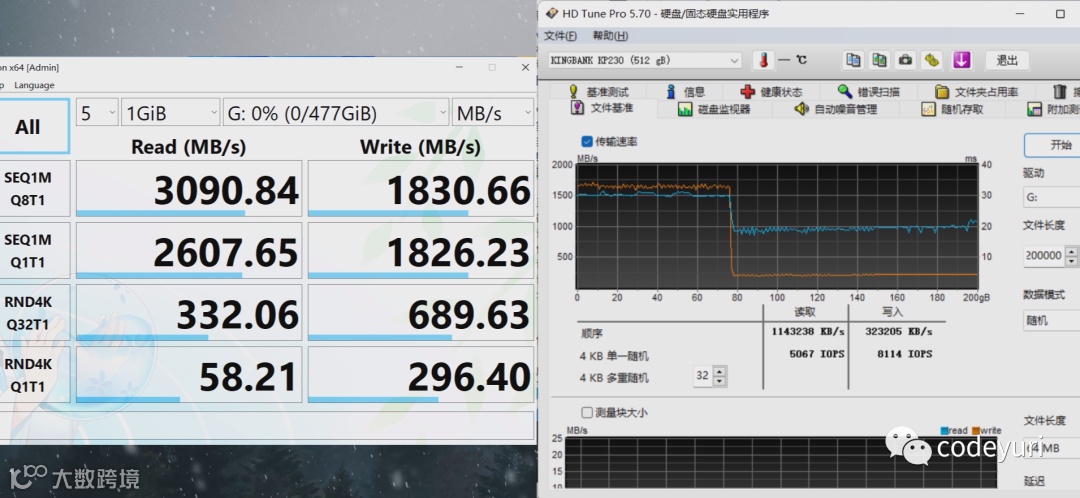Open the 驱动 G: drive dropdown in HD Tune

coord(1052,198)
